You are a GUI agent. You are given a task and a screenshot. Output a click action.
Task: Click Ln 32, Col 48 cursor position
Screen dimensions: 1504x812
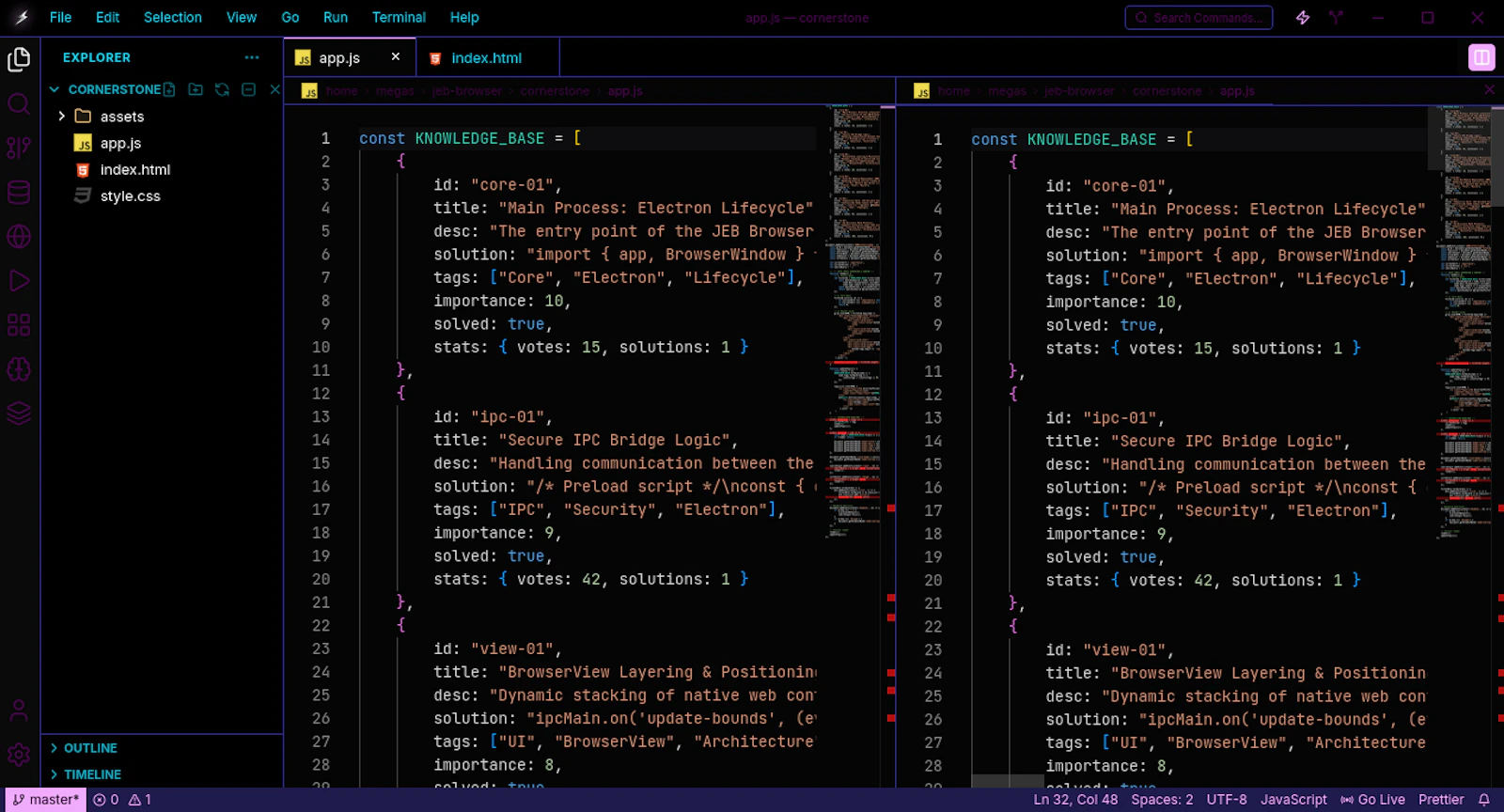1075,800
